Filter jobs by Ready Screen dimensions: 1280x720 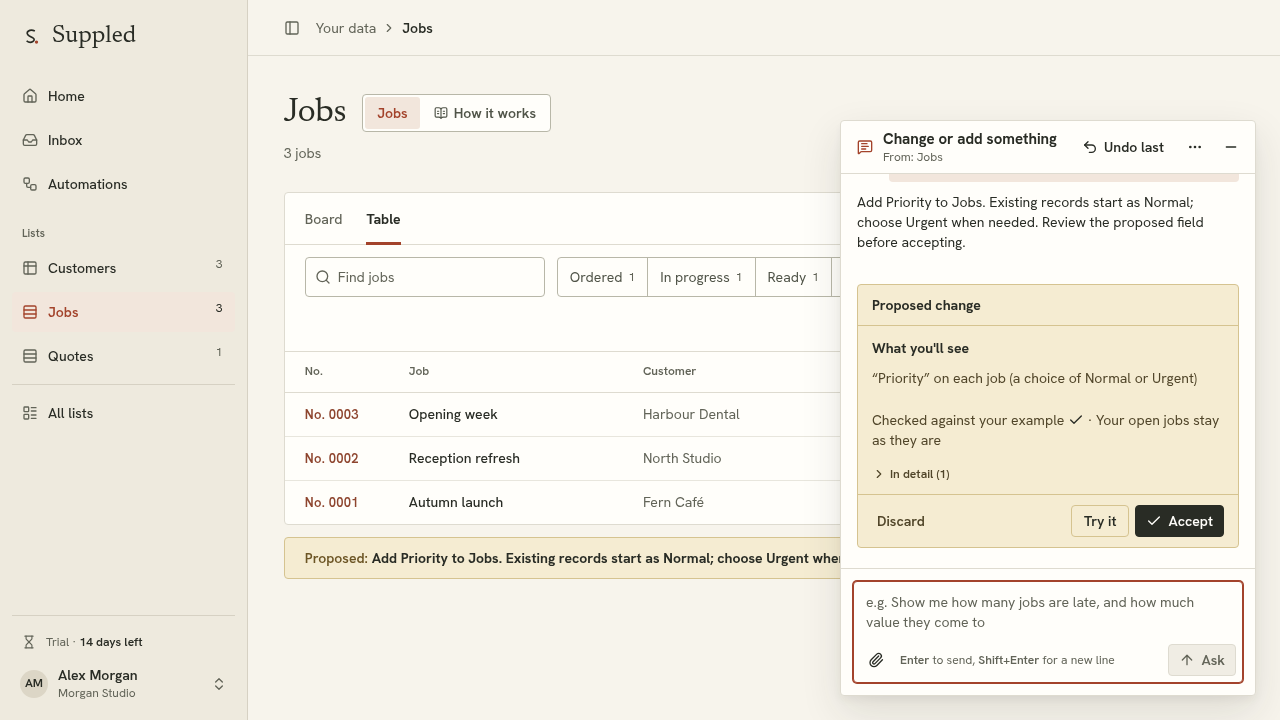(x=793, y=277)
